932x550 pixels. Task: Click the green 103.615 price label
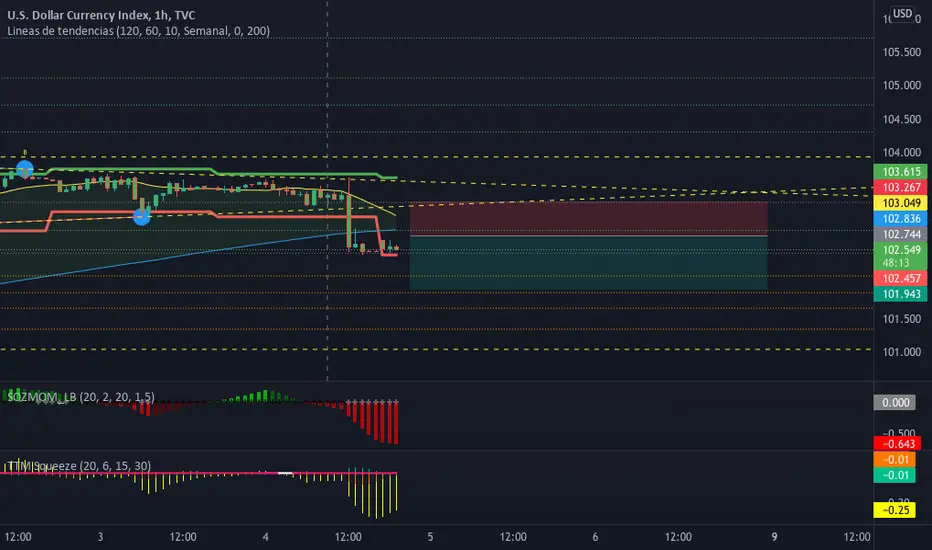coord(900,172)
